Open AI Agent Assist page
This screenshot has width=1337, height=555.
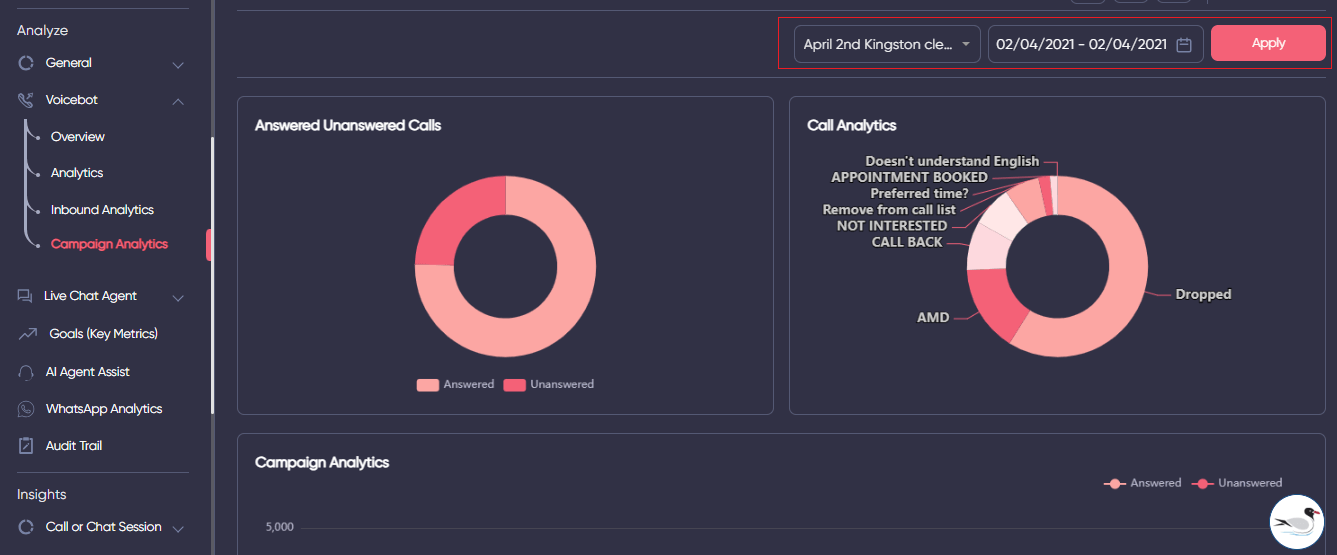88,372
